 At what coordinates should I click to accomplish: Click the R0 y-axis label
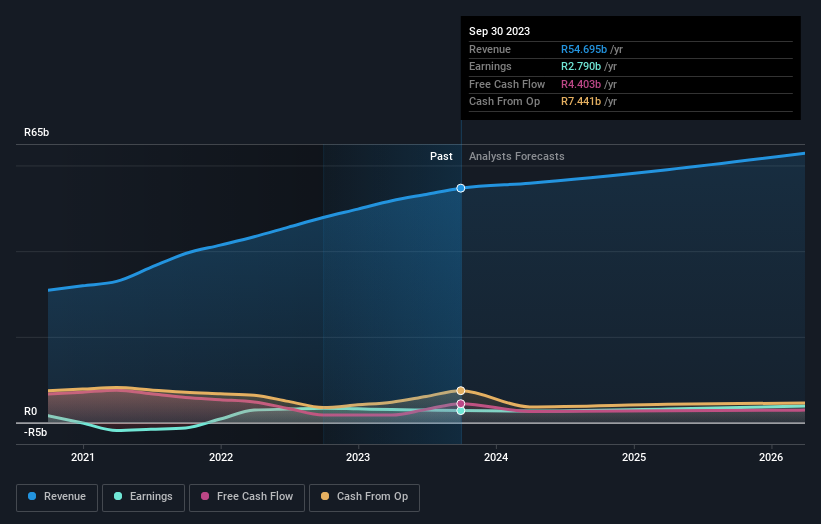click(x=30, y=411)
